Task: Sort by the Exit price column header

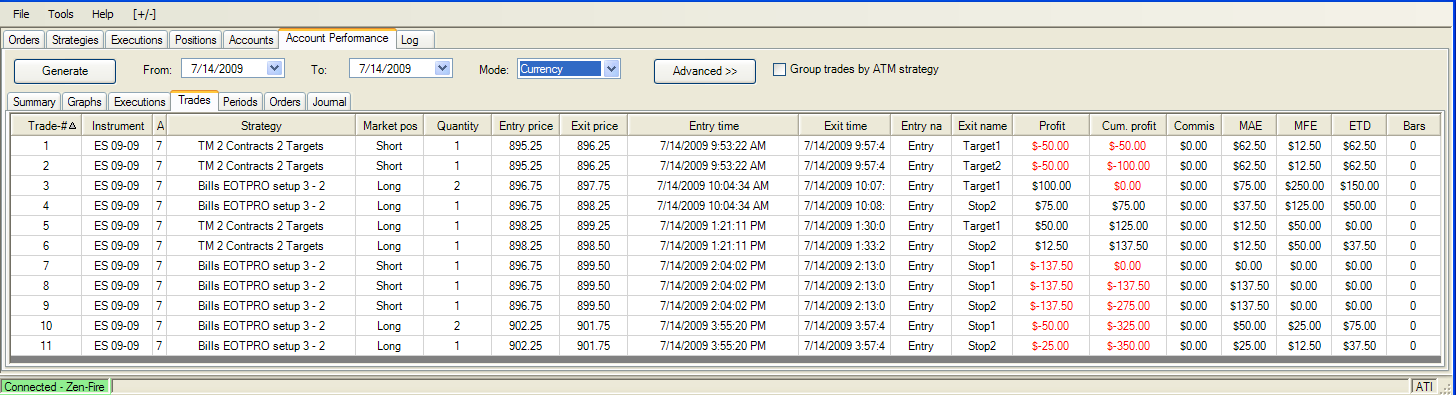Action: [x=594, y=126]
